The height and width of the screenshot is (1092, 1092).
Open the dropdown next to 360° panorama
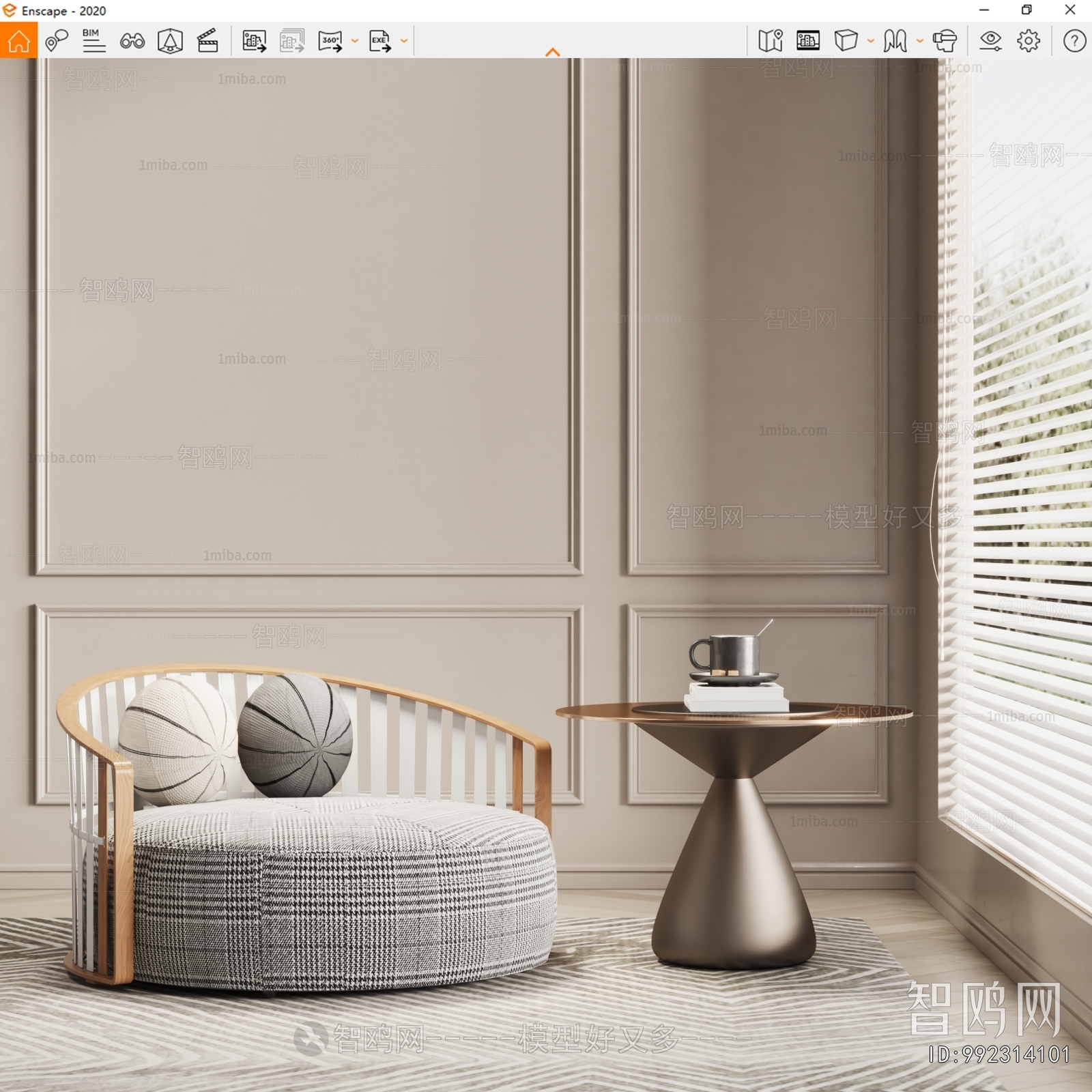(x=354, y=41)
